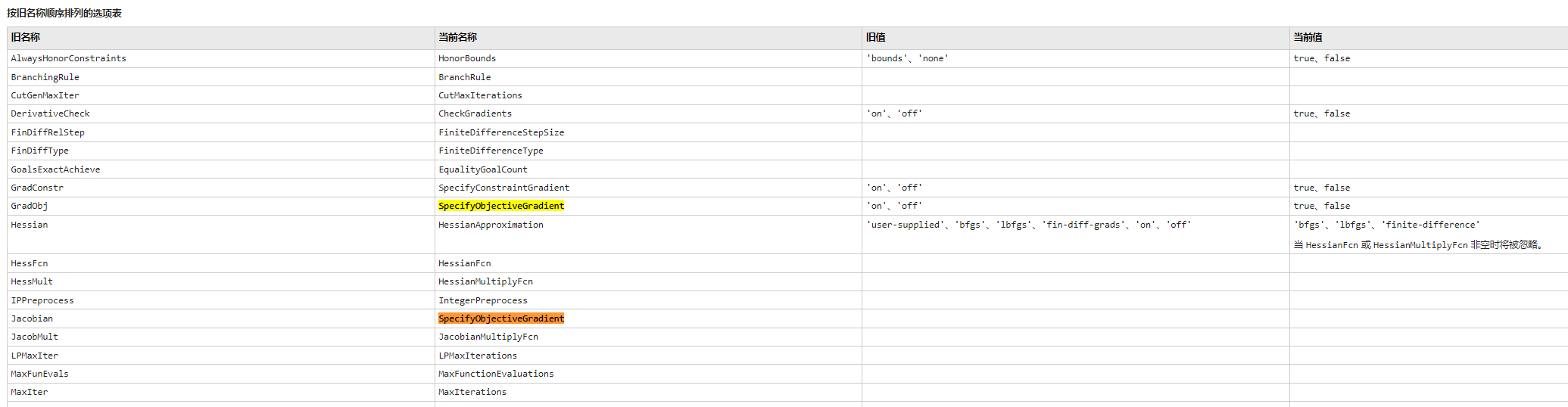Select the HessianApproximation cell

(491, 225)
